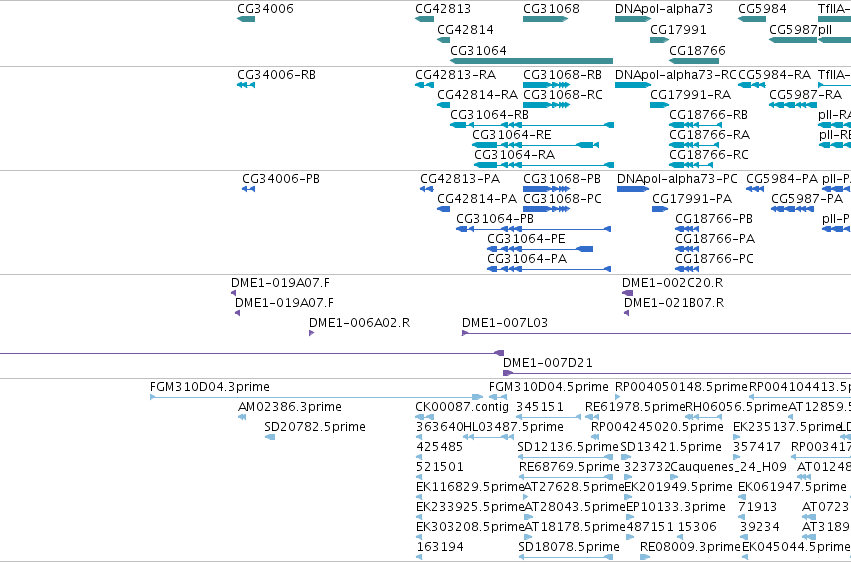
Task: Open BAC end DME1-006A02.R
Action: click(359, 323)
